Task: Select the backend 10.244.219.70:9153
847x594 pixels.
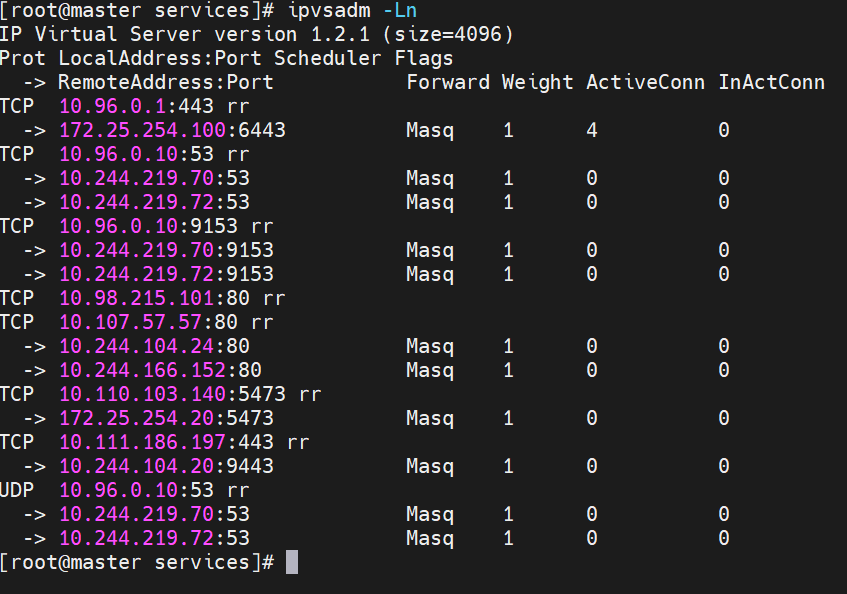Action: [x=166, y=250]
